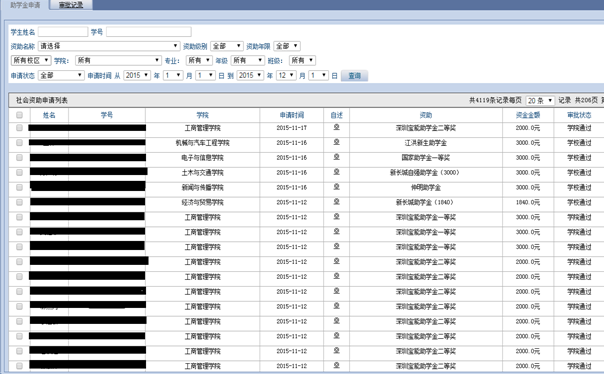
Task: Expand the 年级 dropdown
Action: point(248,60)
